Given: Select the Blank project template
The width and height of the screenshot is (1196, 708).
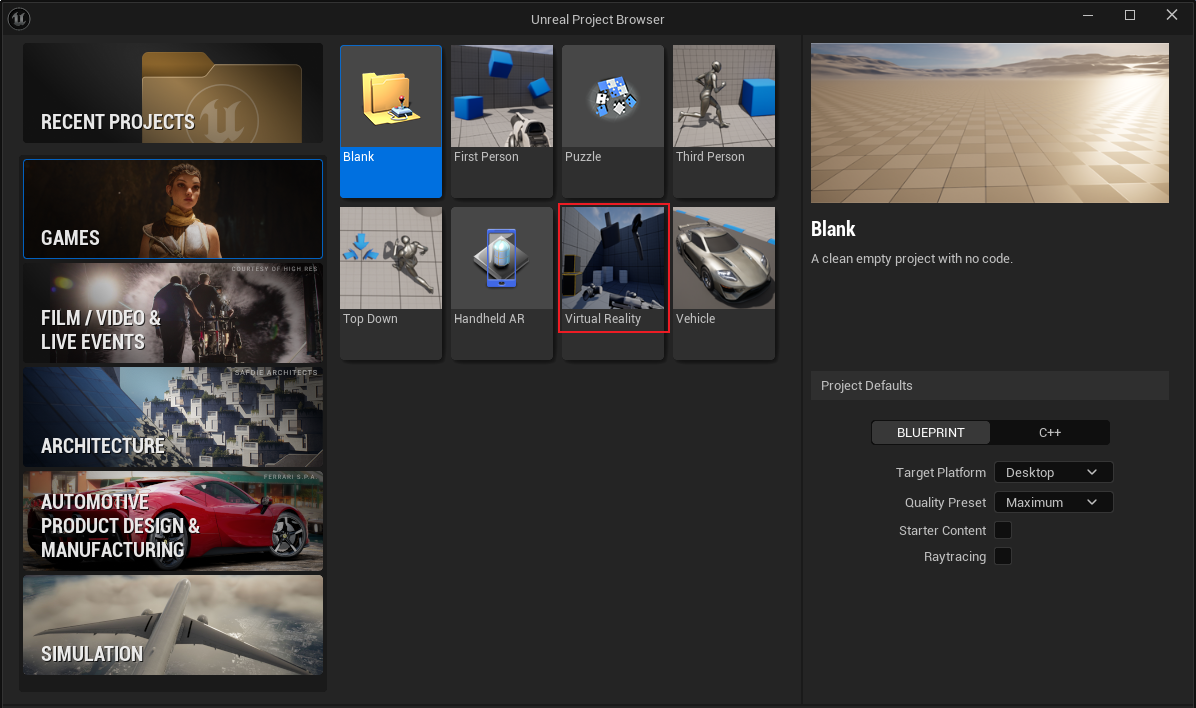Looking at the screenshot, I should tap(391, 121).
